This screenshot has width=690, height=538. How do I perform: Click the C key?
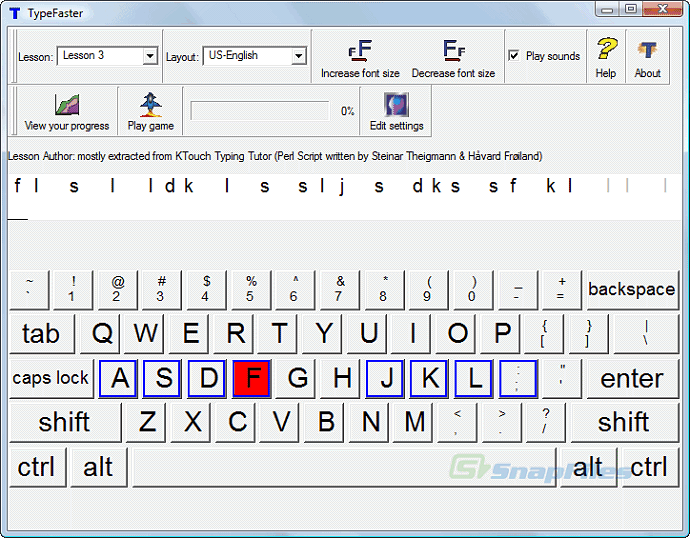pos(235,422)
